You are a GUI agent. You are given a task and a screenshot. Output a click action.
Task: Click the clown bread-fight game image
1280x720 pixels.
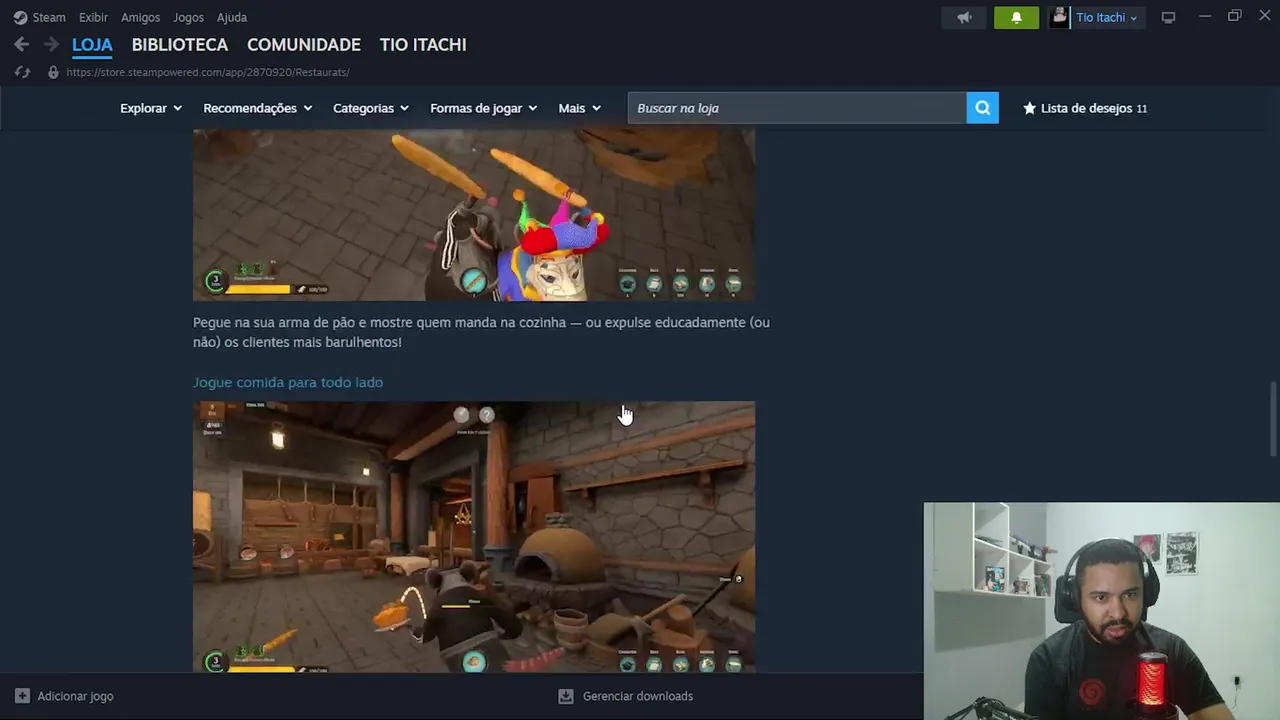pyautogui.click(x=474, y=215)
